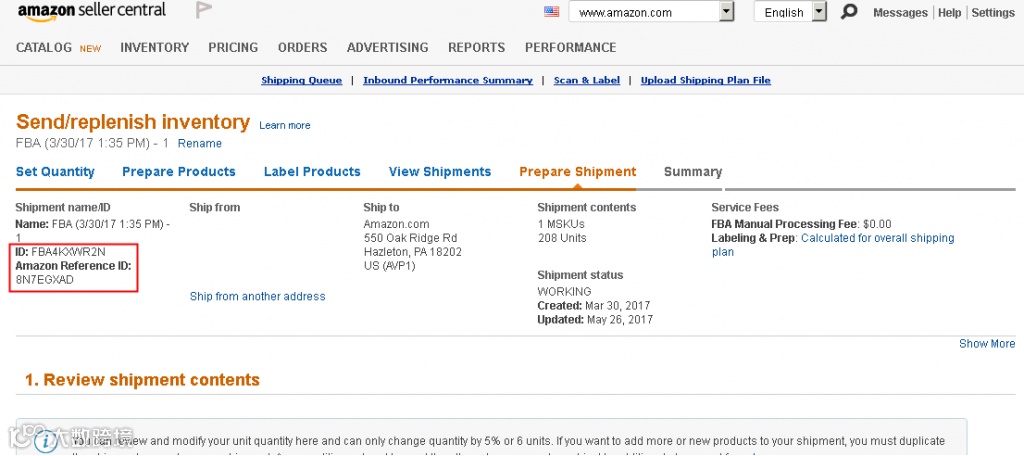This screenshot has height=456, width=1024.
Task: Expand shipment details with Show More
Action: [x=986, y=343]
